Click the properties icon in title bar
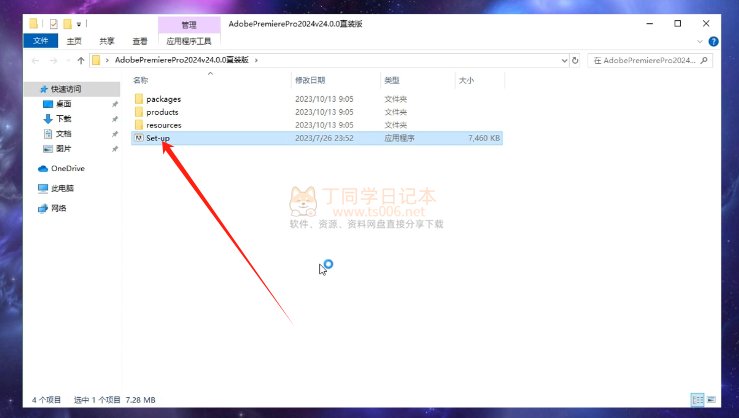Screen dimensions: 739x418 coord(53,24)
